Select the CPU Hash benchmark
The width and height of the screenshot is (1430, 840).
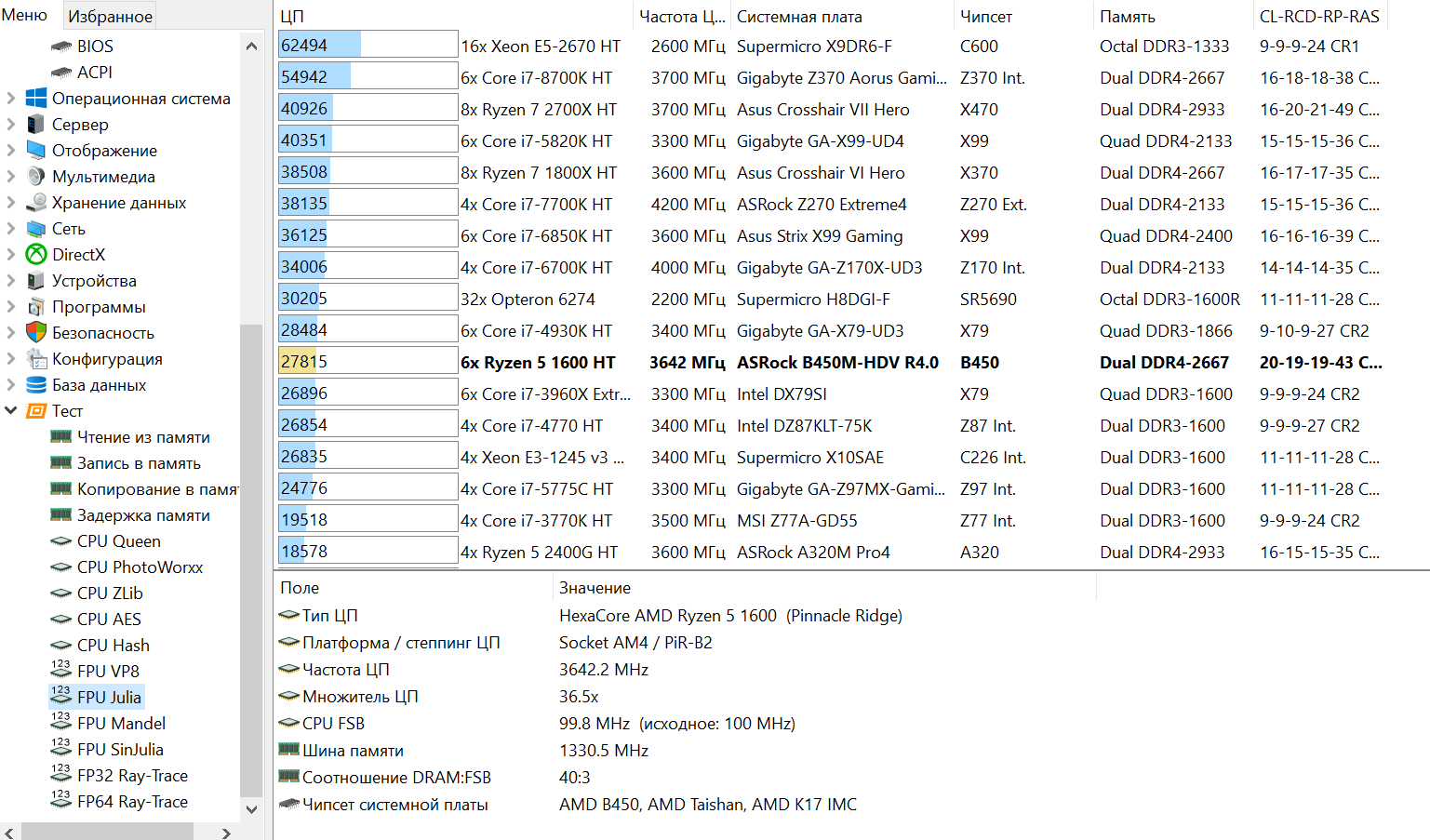[113, 646]
